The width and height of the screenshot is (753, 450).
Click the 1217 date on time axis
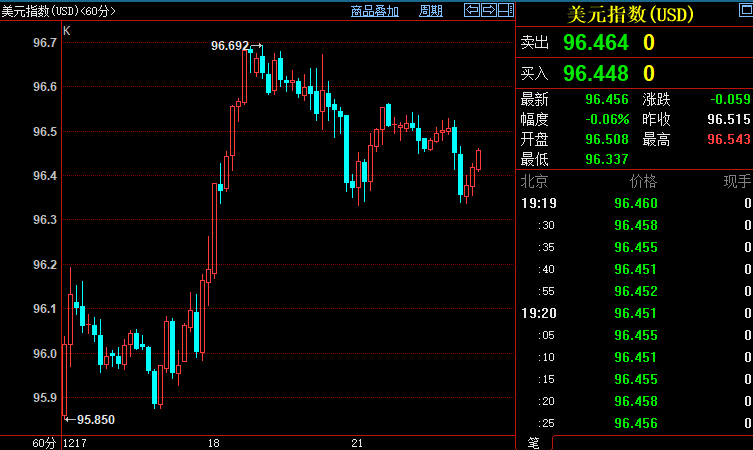(76, 442)
